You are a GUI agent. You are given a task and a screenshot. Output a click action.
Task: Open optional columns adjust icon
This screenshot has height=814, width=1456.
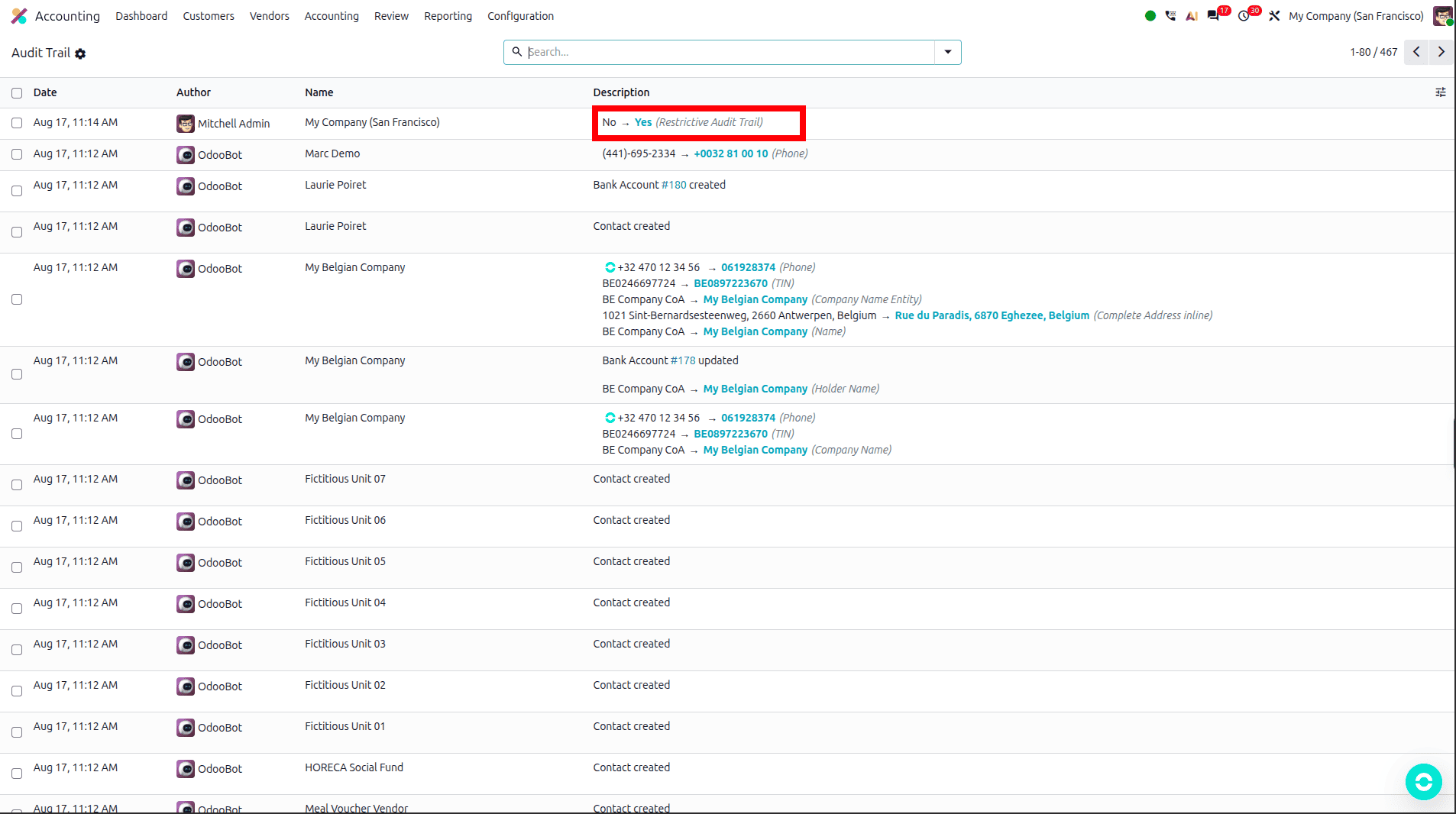point(1441,92)
